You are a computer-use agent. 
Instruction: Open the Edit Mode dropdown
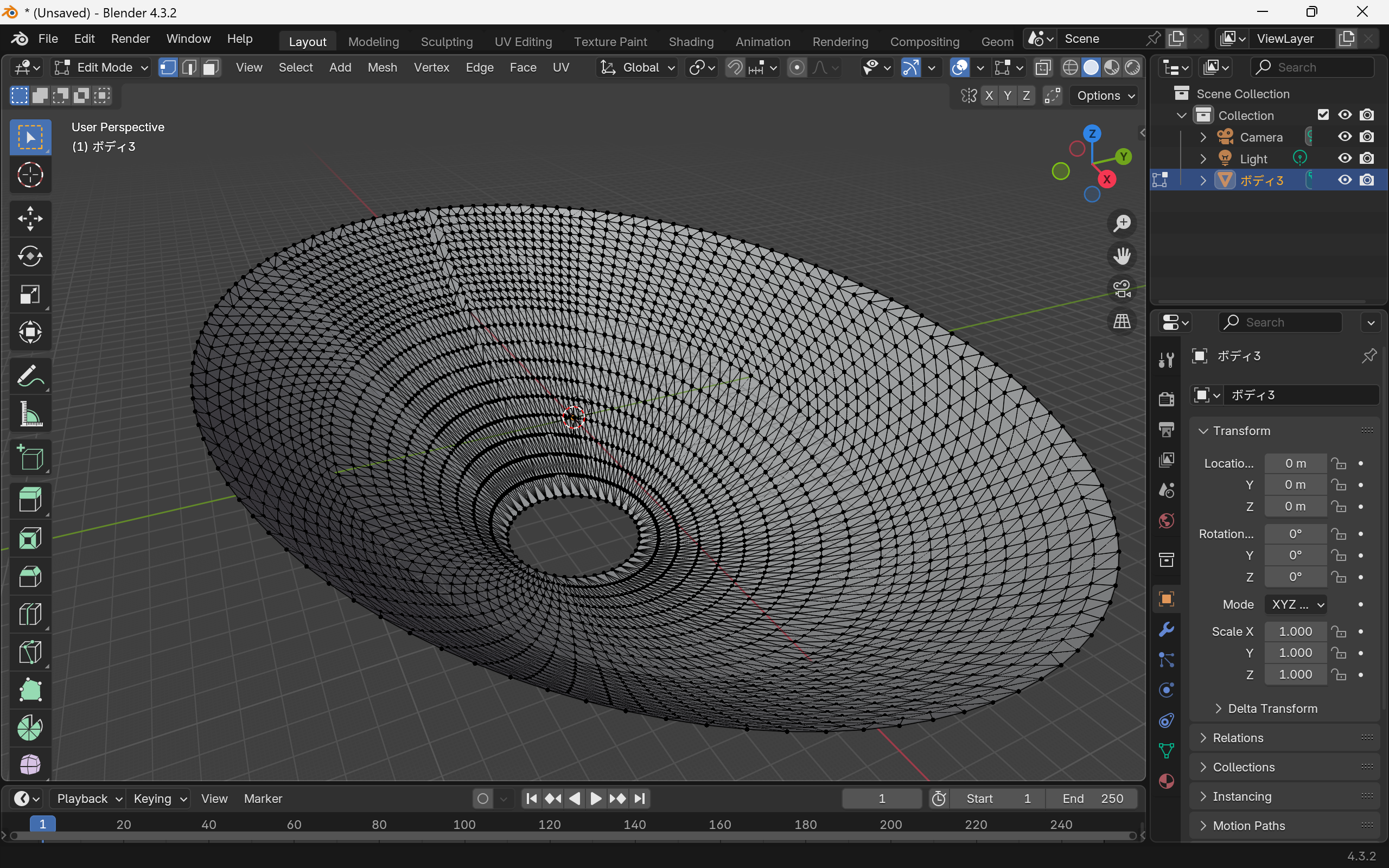(101, 68)
